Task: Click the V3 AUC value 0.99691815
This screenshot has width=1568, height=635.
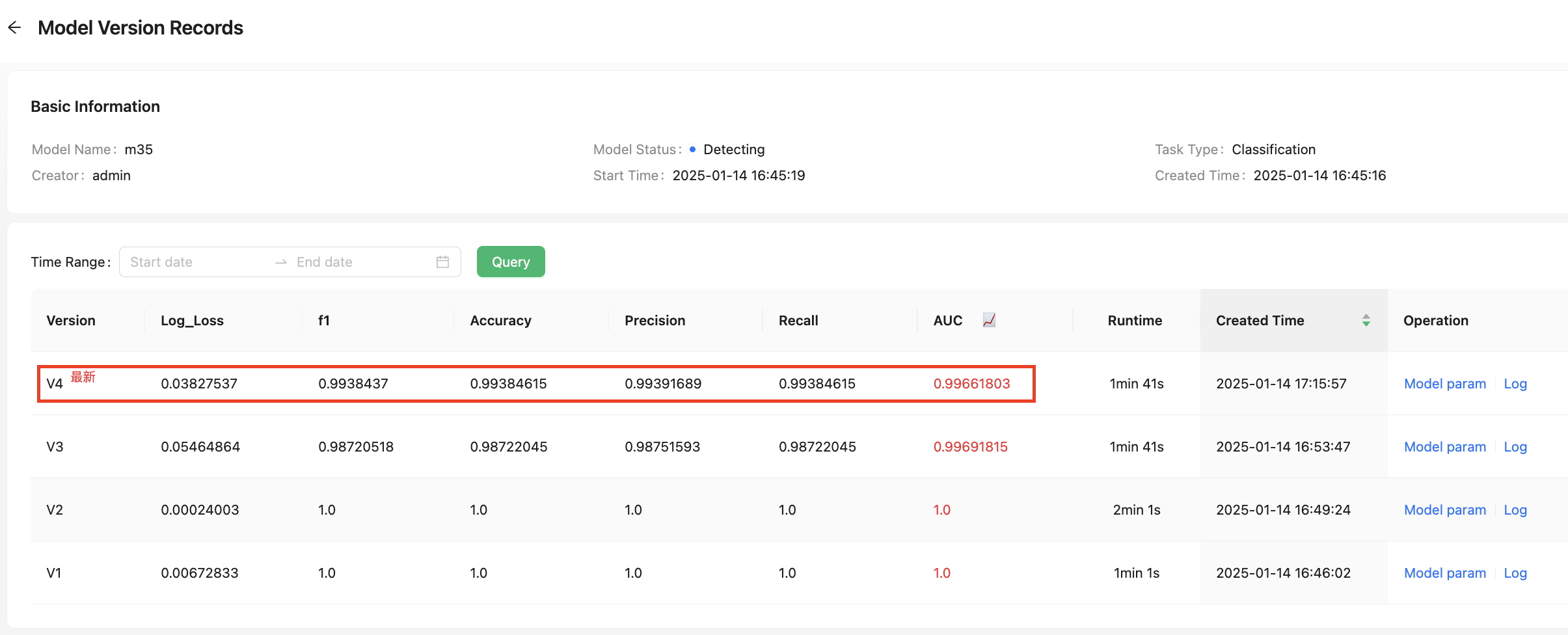Action: (970, 447)
